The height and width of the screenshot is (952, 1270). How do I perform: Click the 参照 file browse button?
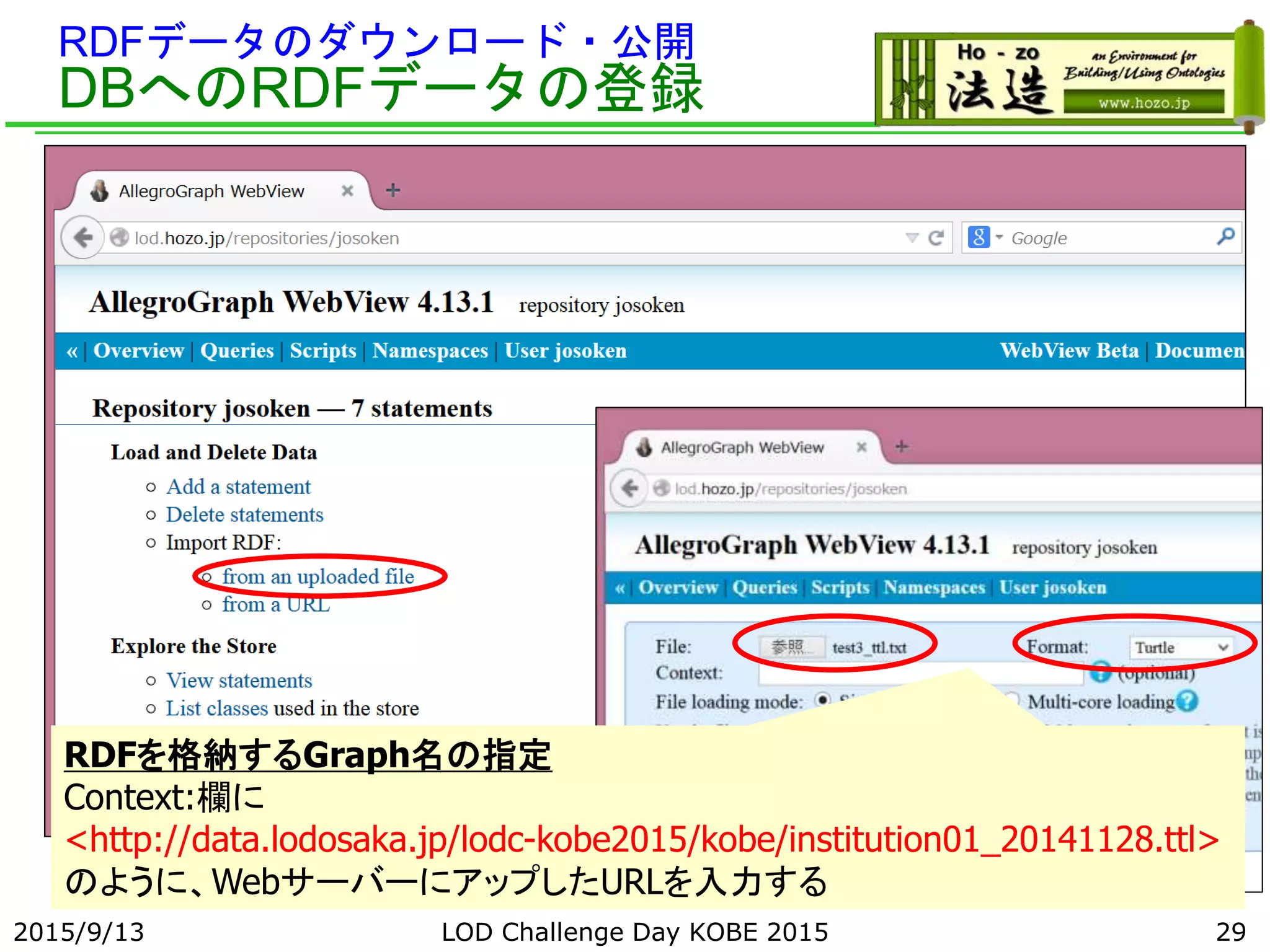792,648
